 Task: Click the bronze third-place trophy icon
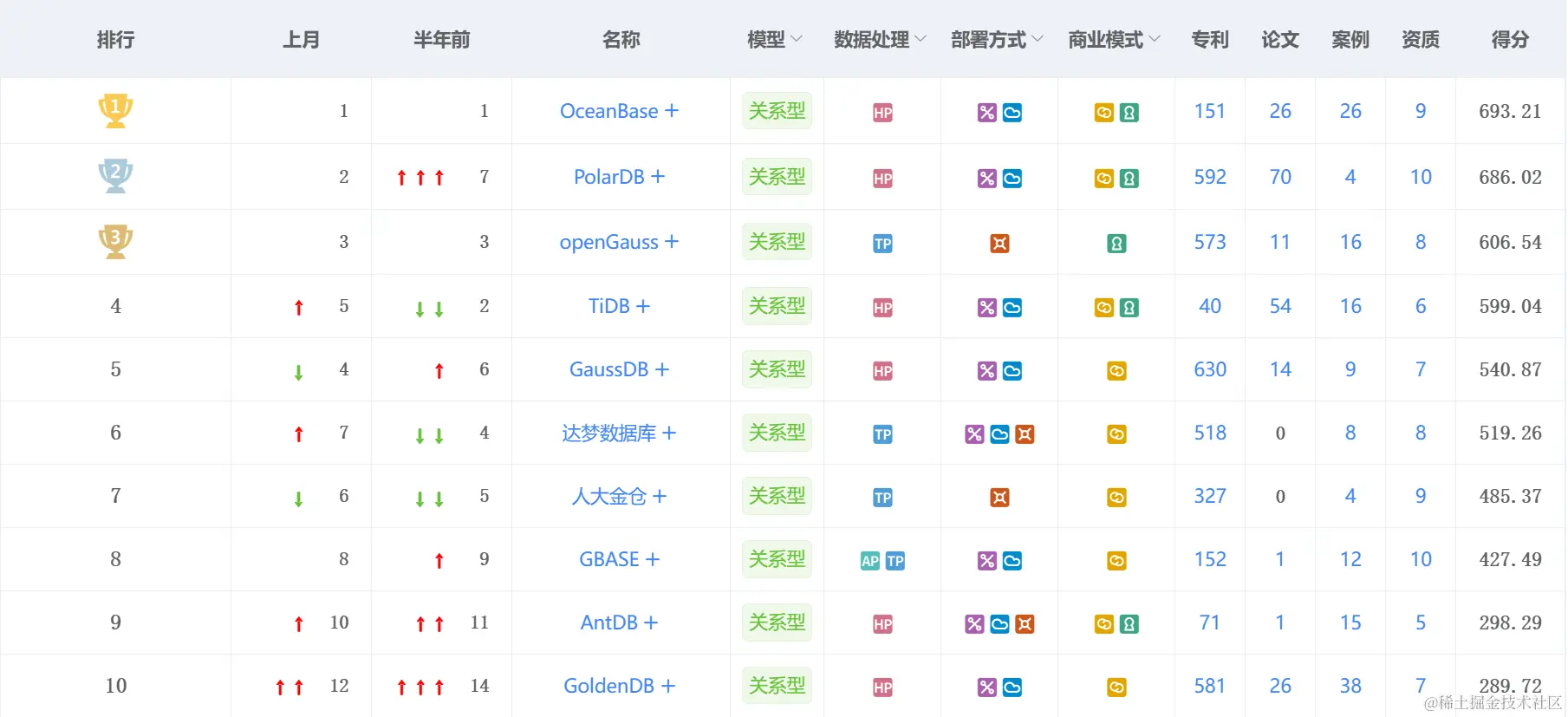pos(115,241)
